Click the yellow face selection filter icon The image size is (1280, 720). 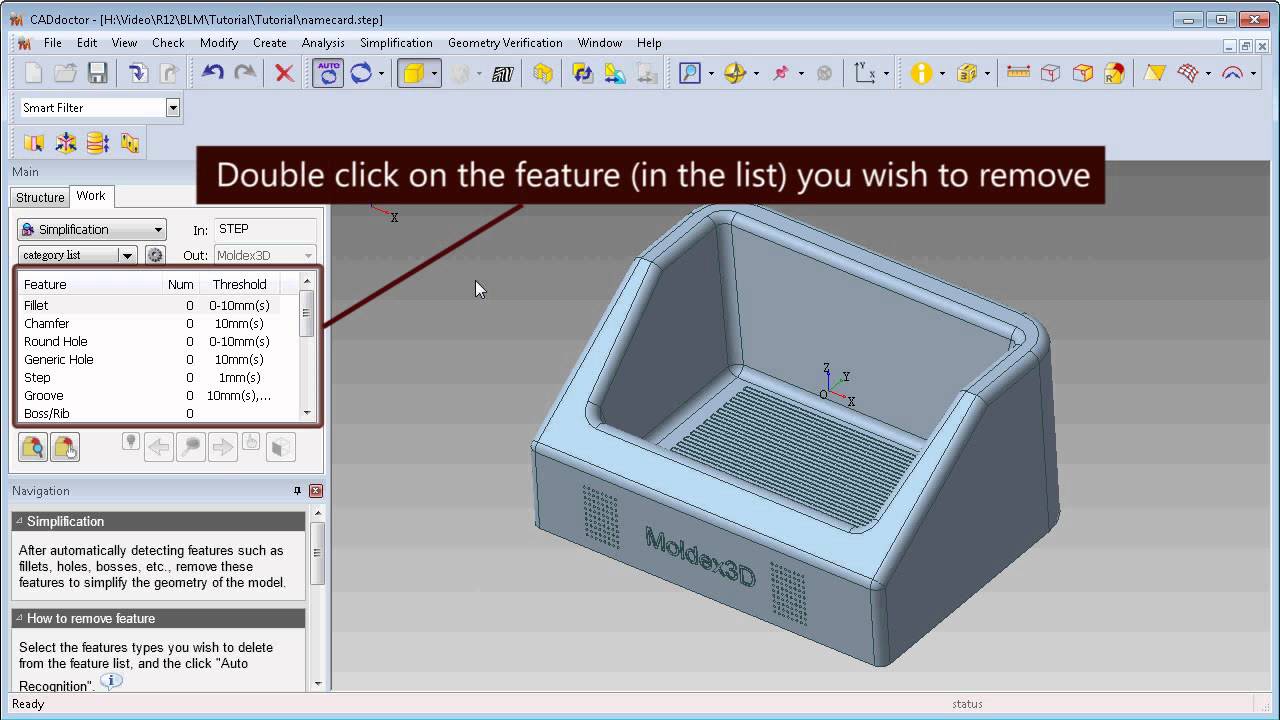(x=34, y=143)
